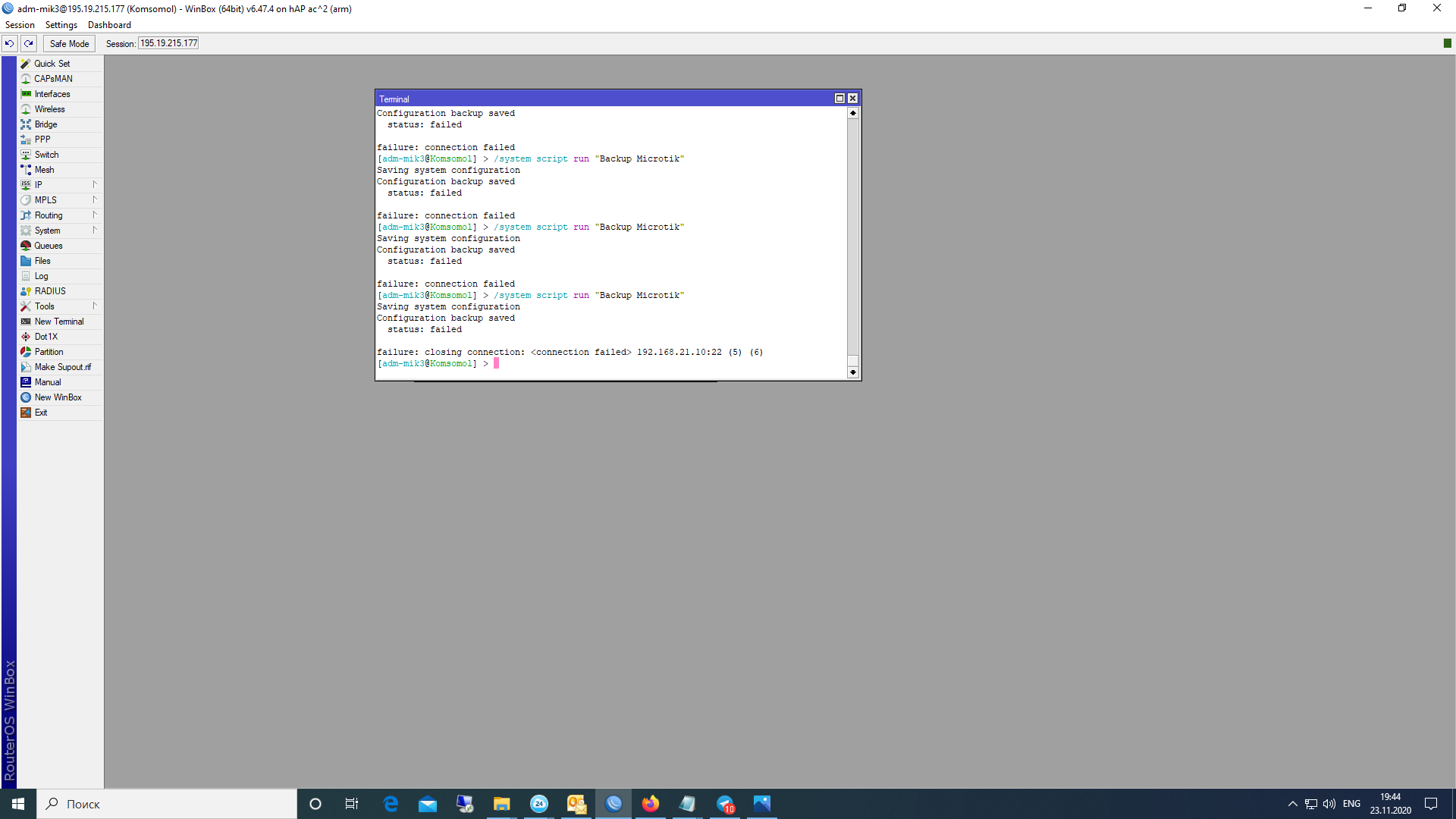Click the ENG language indicator
The height and width of the screenshot is (819, 1456).
pyautogui.click(x=1351, y=804)
